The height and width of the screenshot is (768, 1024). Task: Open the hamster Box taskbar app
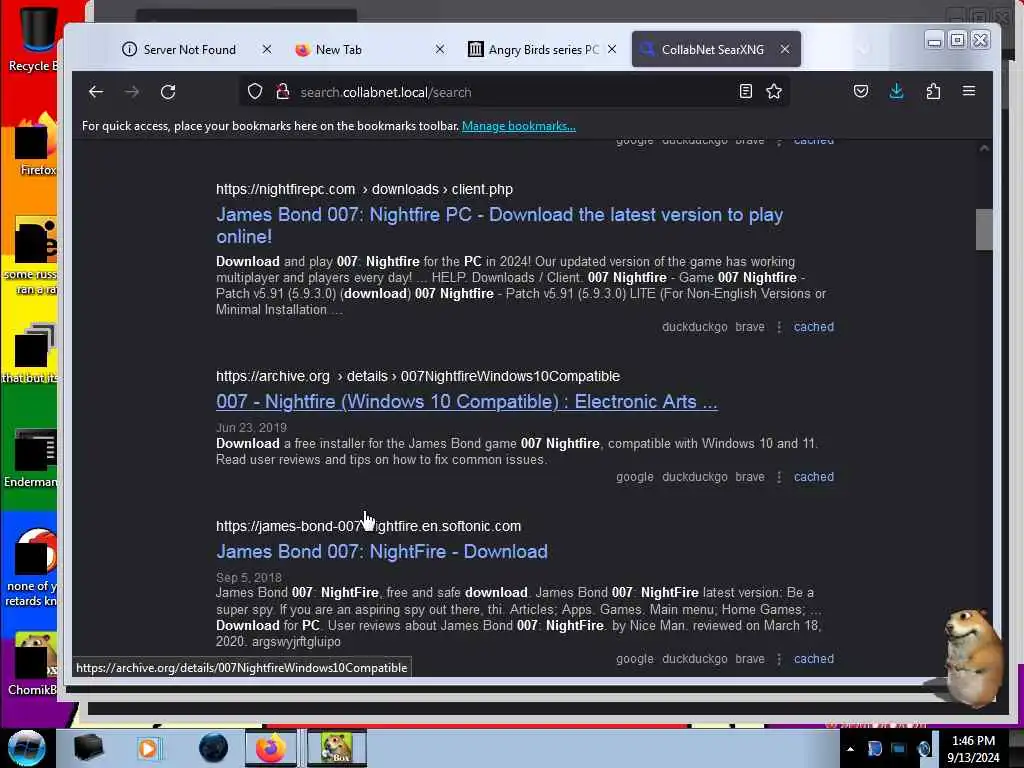coord(337,748)
